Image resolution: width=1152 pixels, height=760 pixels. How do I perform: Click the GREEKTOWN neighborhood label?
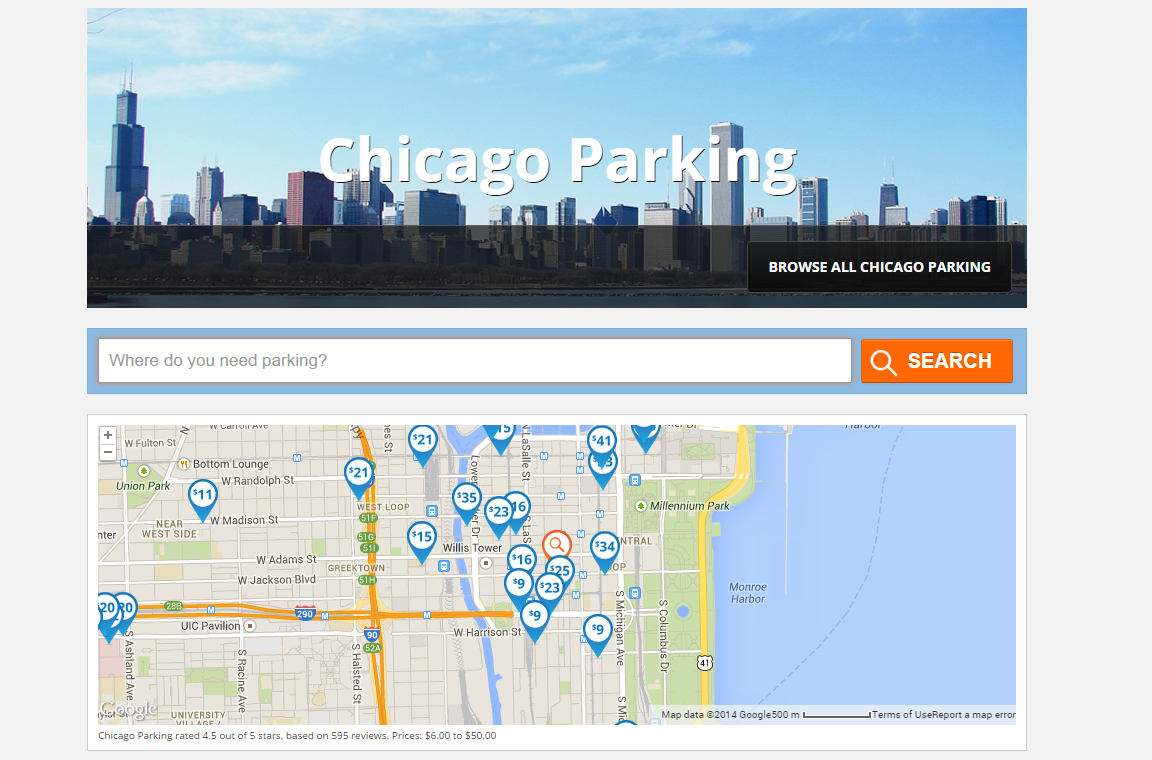point(356,568)
